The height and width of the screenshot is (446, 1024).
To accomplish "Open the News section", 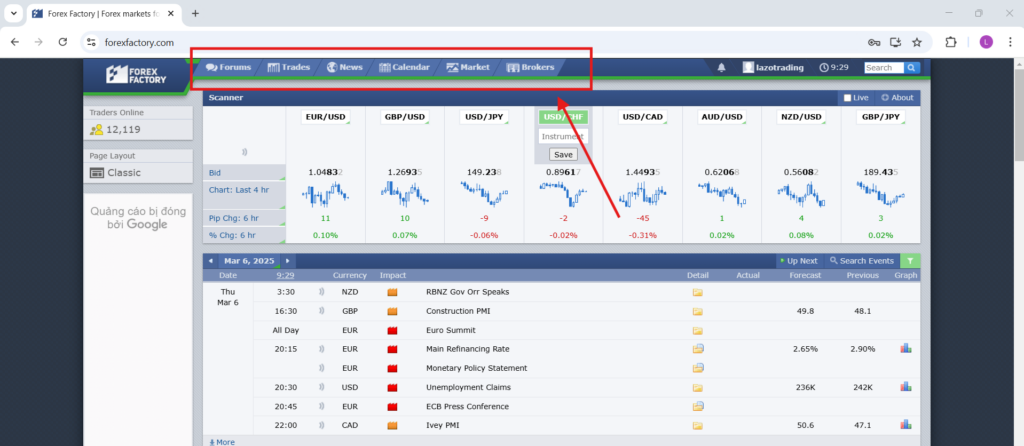I will [344, 67].
